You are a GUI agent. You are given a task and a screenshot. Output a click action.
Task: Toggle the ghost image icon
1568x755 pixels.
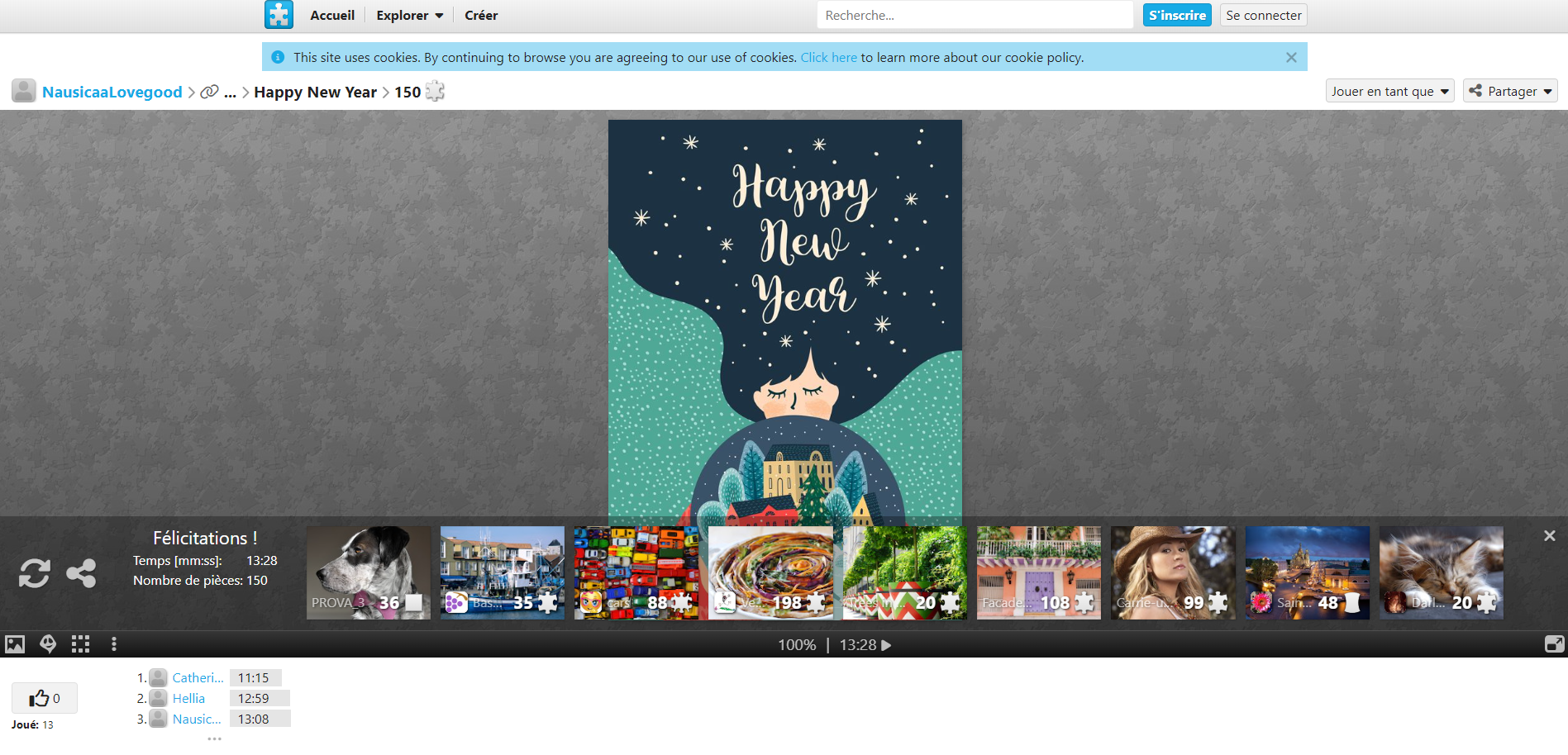tap(48, 644)
